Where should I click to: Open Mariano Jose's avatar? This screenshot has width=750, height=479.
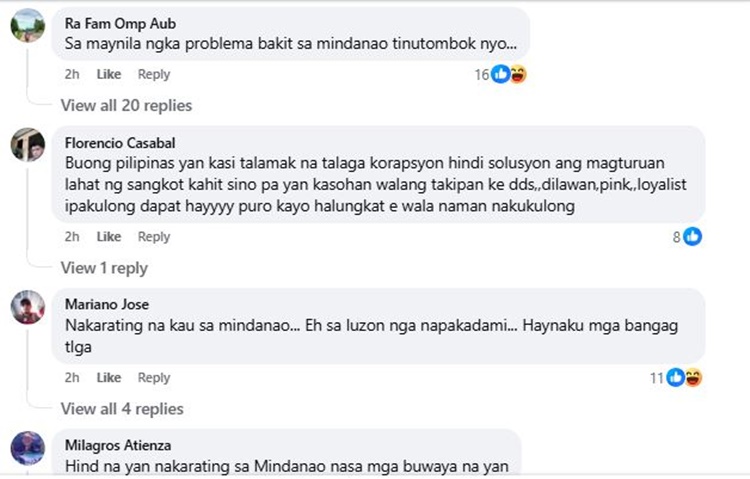pos(27,307)
